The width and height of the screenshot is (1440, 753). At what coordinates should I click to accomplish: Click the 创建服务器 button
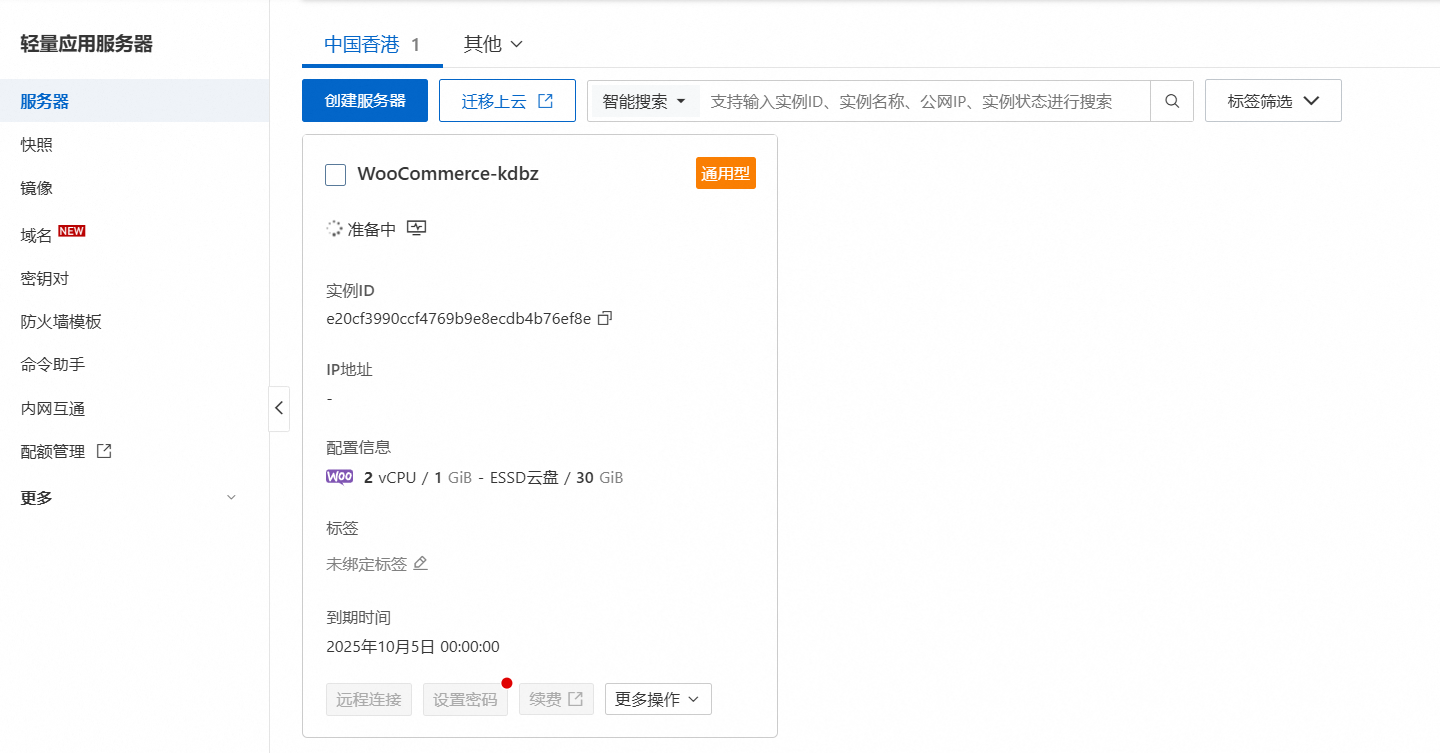pos(365,101)
